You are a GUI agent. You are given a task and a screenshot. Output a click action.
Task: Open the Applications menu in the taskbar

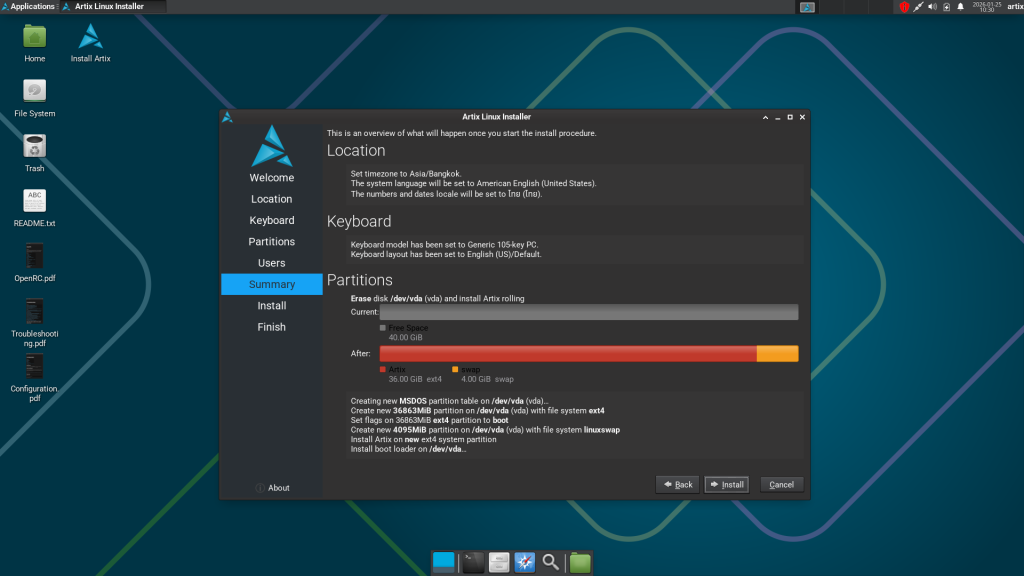[28, 5]
